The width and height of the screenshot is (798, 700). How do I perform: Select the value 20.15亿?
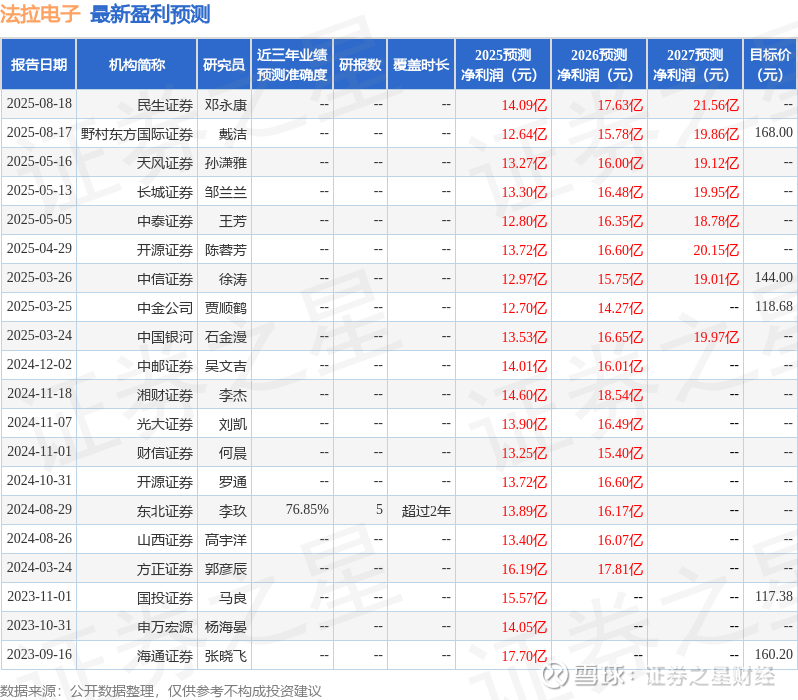[x=716, y=250]
